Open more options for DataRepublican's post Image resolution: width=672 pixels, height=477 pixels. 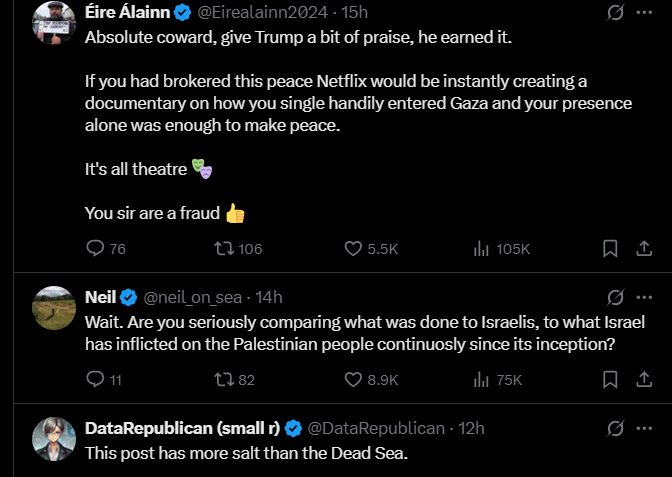[x=645, y=428]
